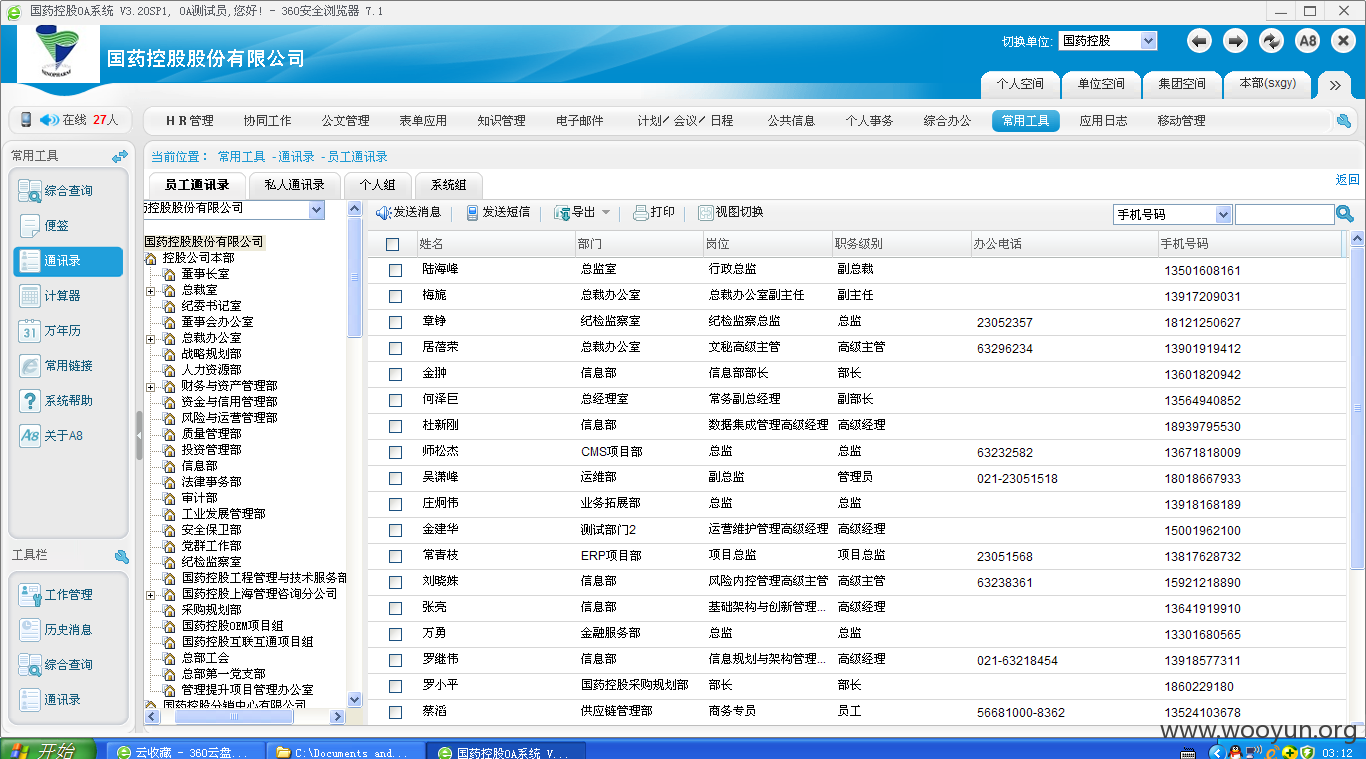Open the 切换单位 国药控股 dropdown
The image size is (1366, 759).
(1107, 41)
